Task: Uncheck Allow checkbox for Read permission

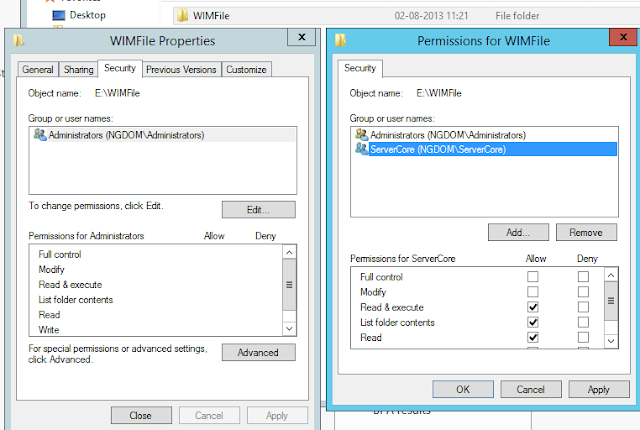Action: coord(533,337)
